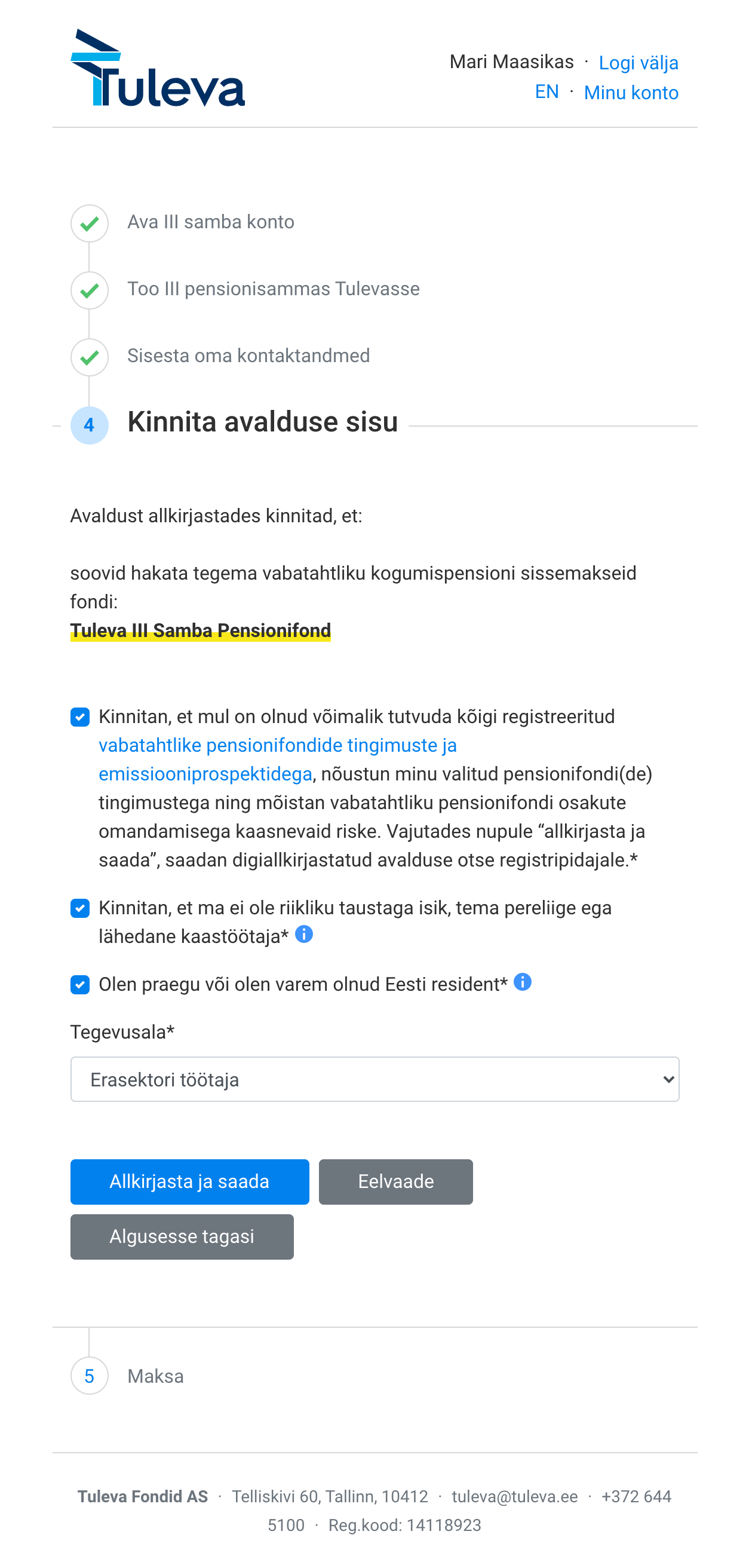Click the checkmark for Sisesta oma kontaktandmed
This screenshot has width=749, height=1568.
tap(90, 357)
